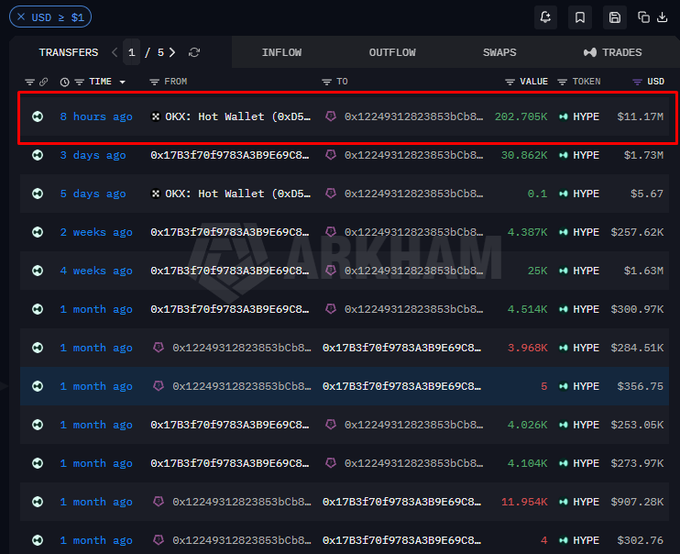Save the filter using the floppy disk icon
The height and width of the screenshot is (554, 680).
coord(615,17)
